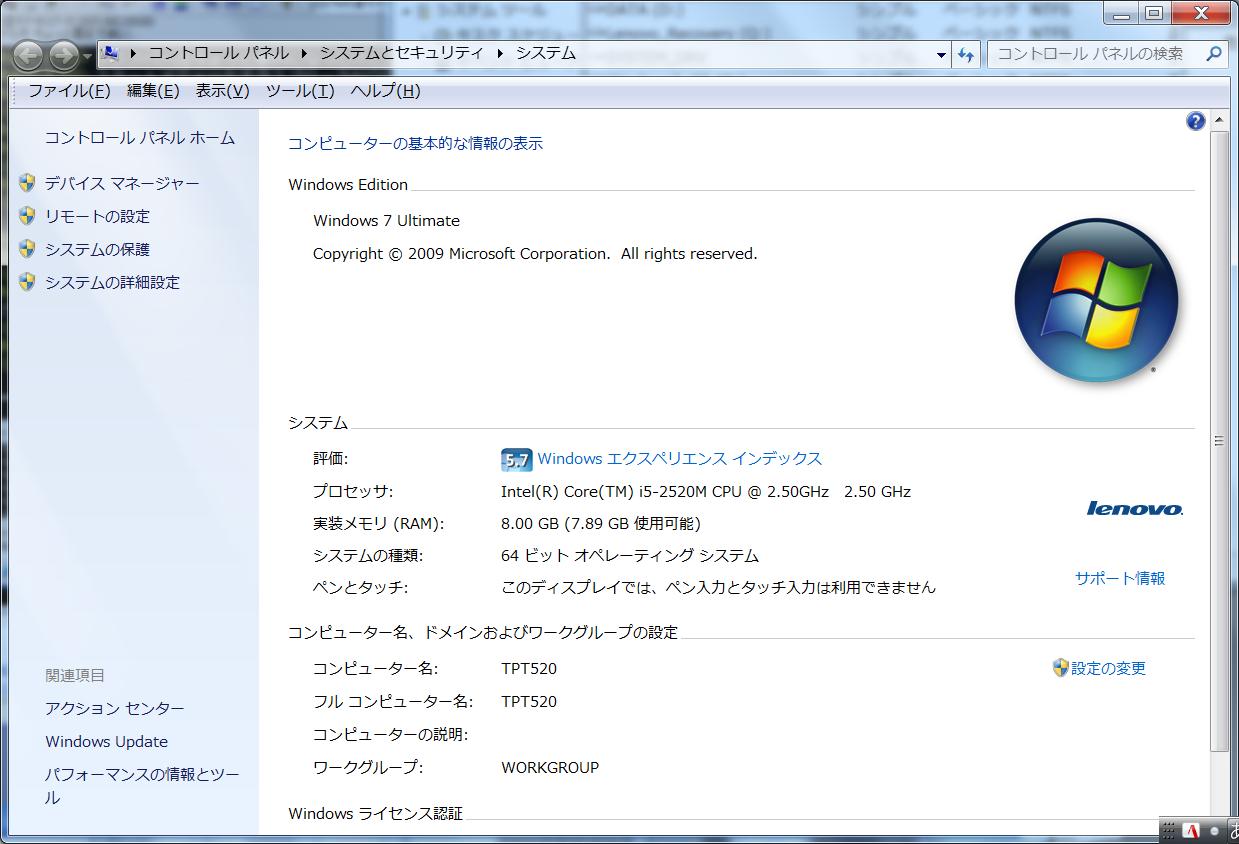Click the vertical scrollbar thumb
This screenshot has width=1239, height=844.
point(1218,440)
